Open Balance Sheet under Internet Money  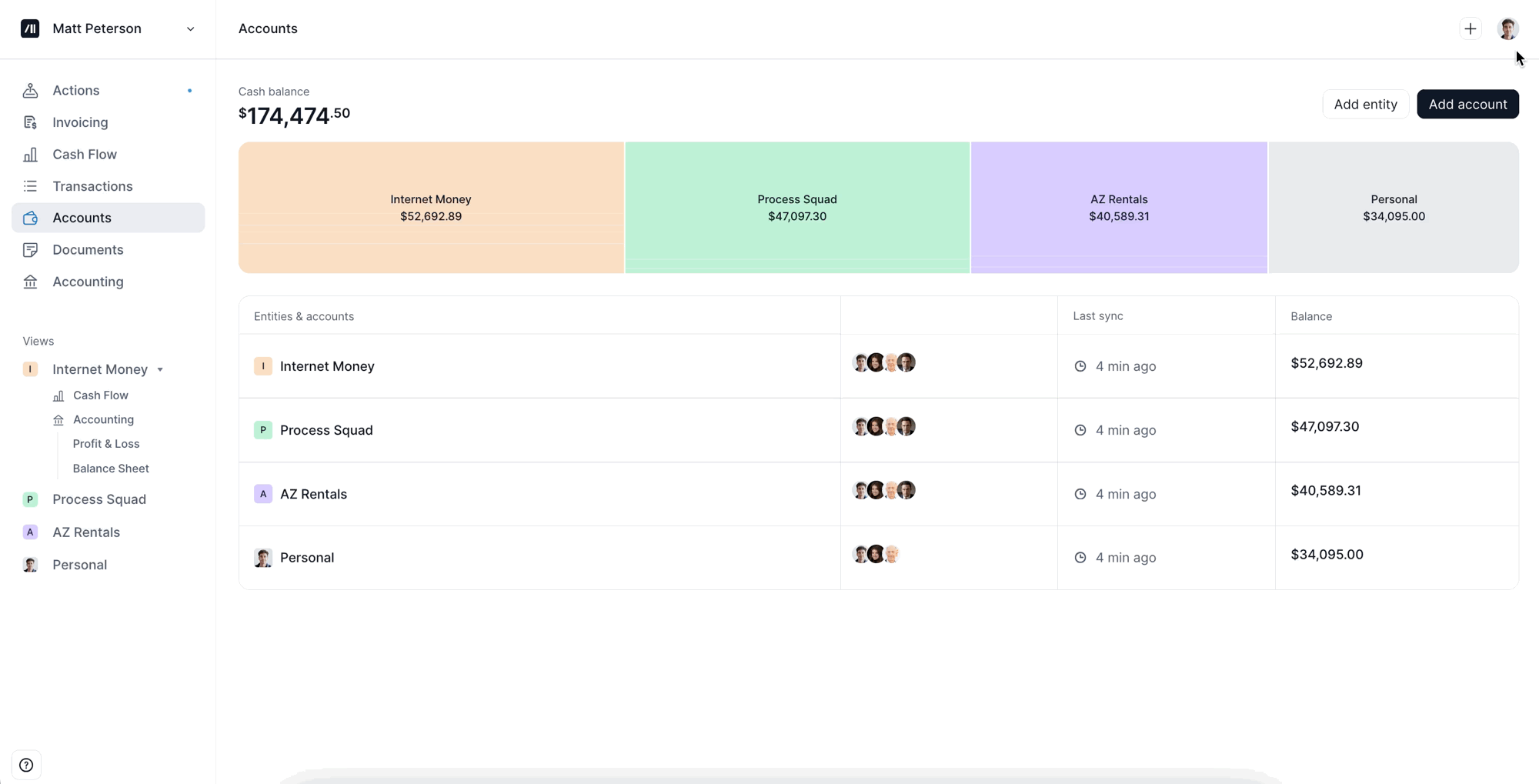pyautogui.click(x=111, y=469)
